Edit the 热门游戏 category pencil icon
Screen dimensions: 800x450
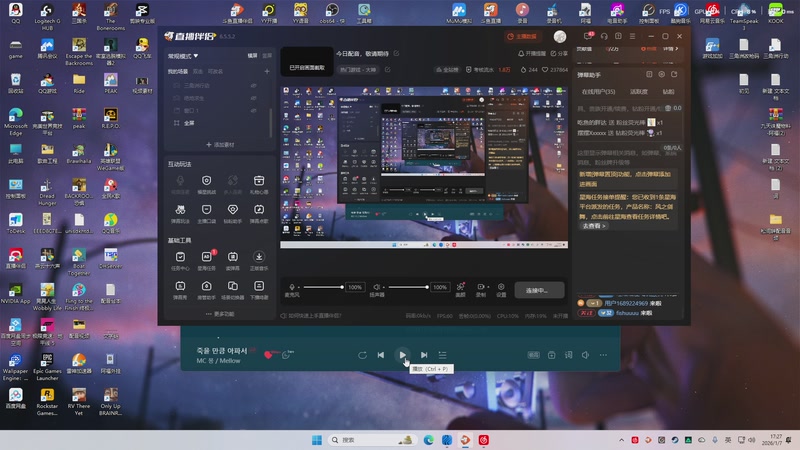pos(387,69)
